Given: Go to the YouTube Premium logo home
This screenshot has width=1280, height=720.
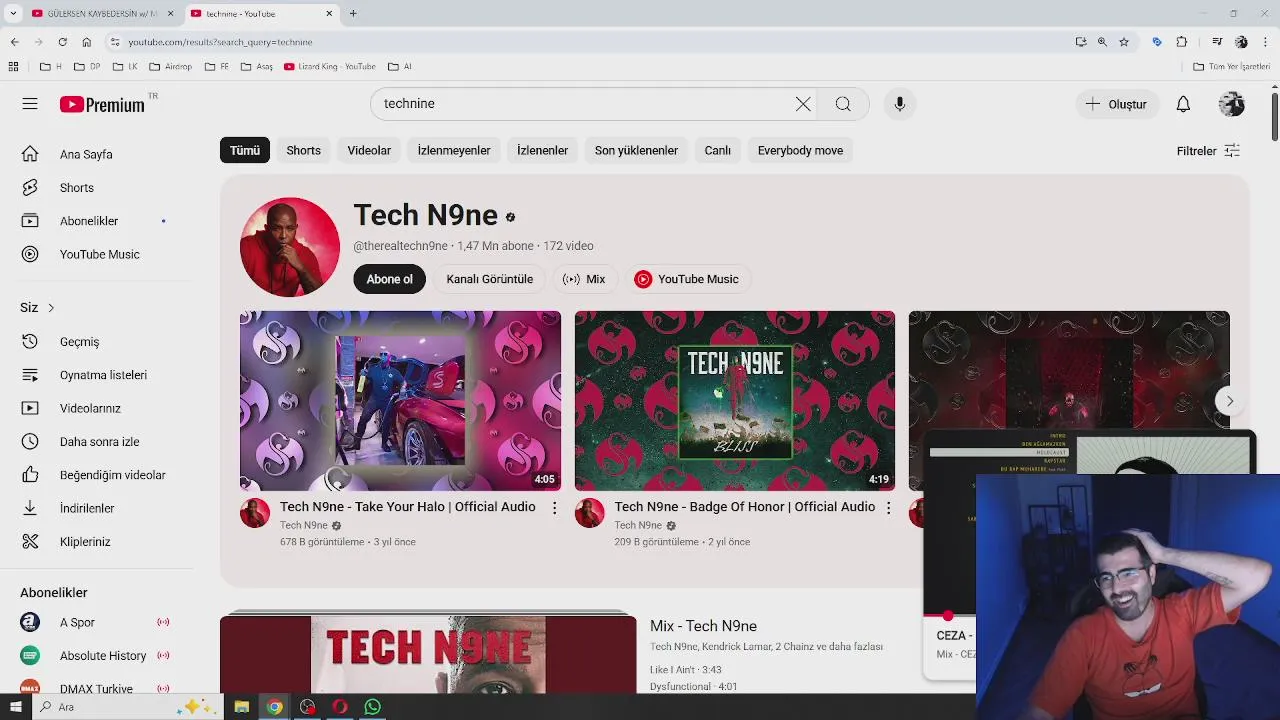Looking at the screenshot, I should click(102, 104).
